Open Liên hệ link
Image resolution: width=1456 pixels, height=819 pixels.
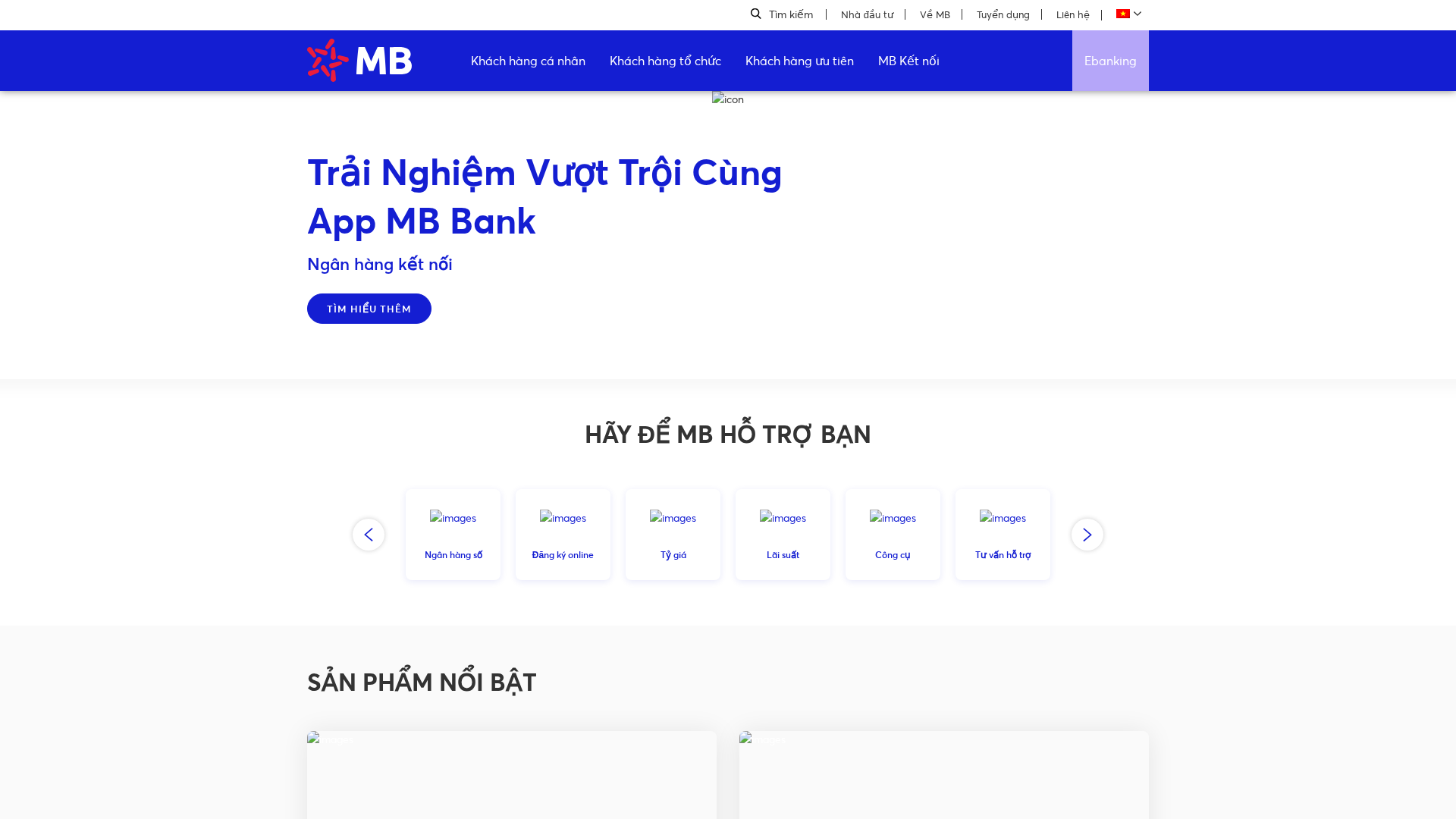[1072, 14]
